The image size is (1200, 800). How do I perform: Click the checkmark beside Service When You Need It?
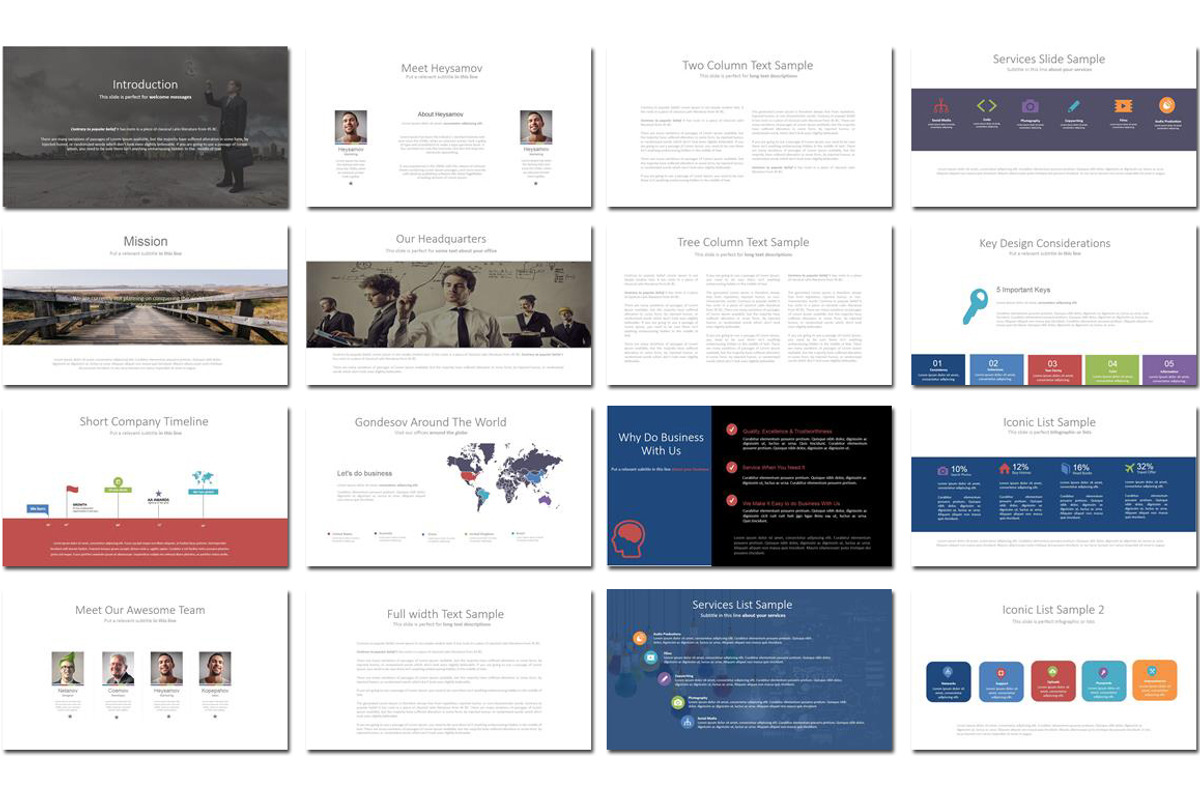(x=732, y=467)
